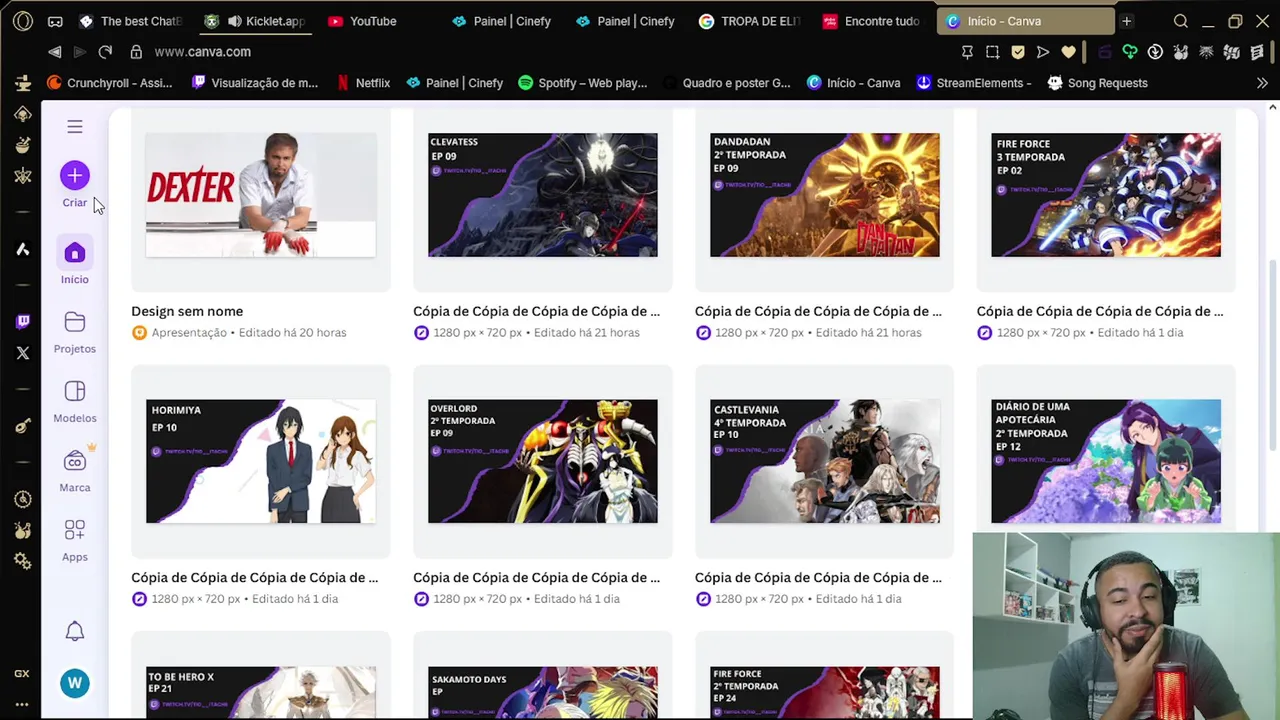Open Visualização de m... Twitch bookmark

coord(254,83)
